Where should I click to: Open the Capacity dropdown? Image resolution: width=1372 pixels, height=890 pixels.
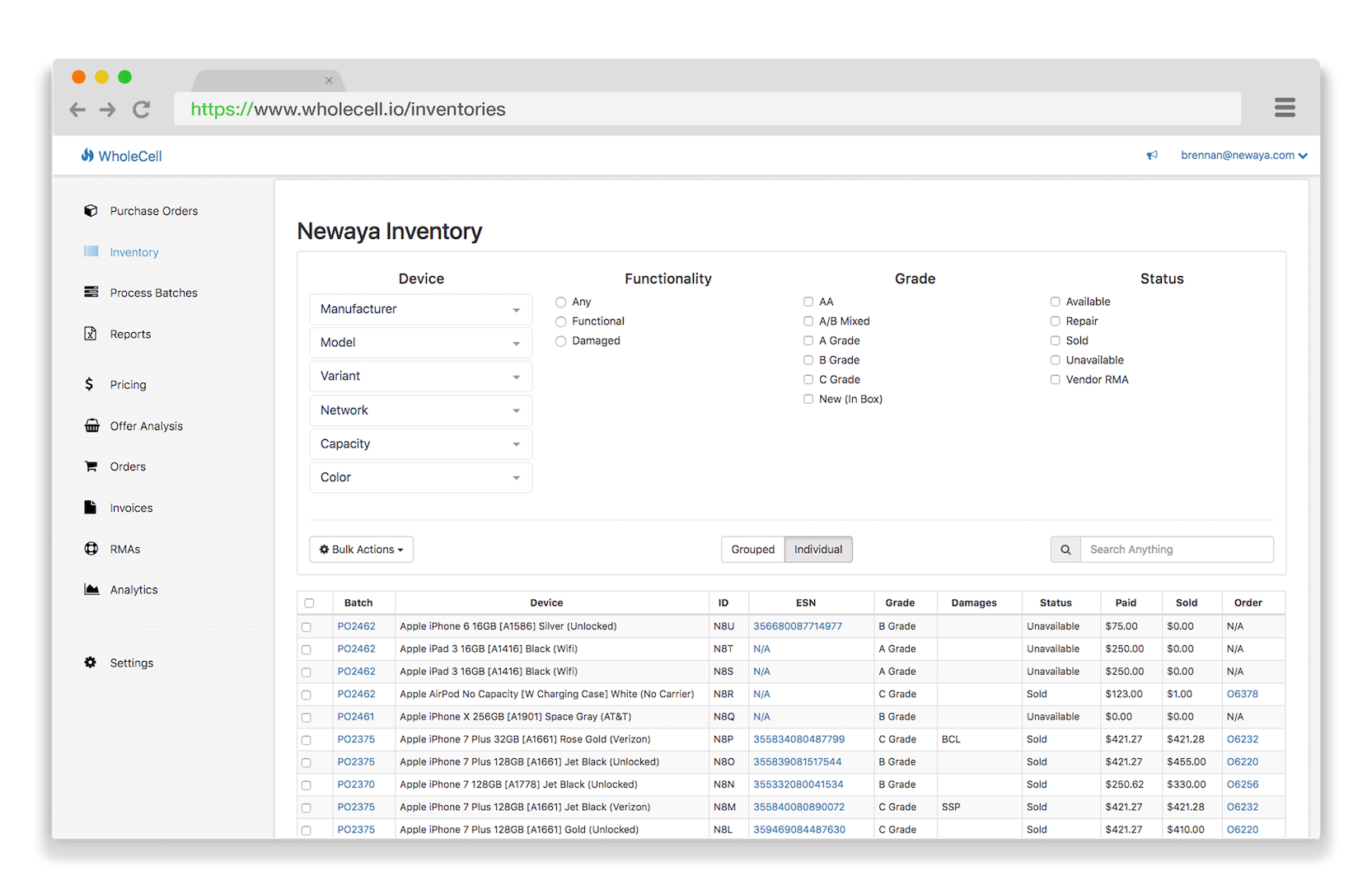420,443
